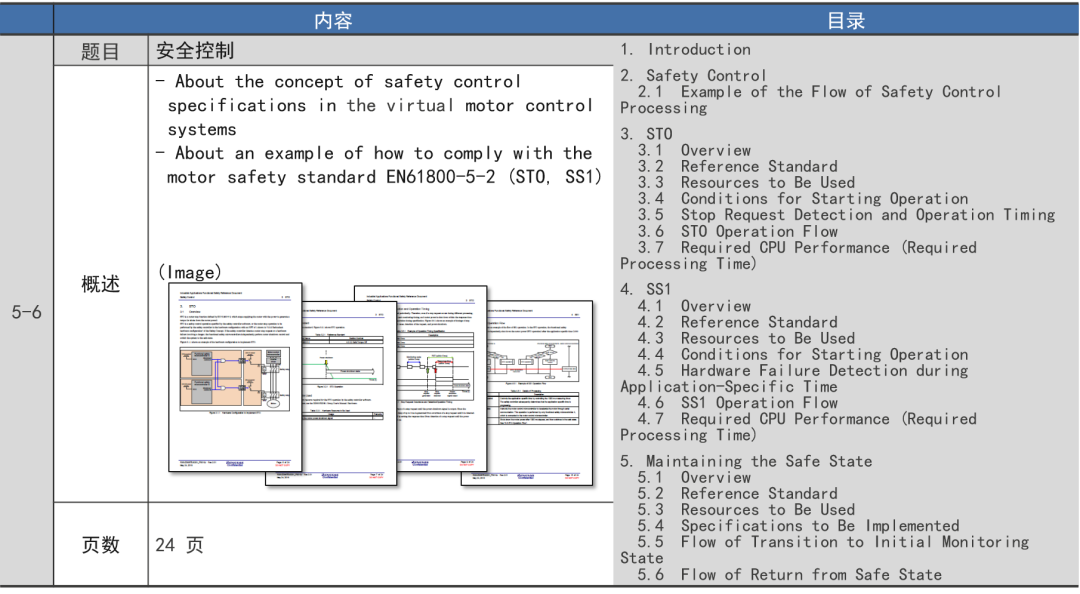1080x594 pixels.
Task: Click '5. Maintaining the Safe State' heading
Action: [746, 461]
